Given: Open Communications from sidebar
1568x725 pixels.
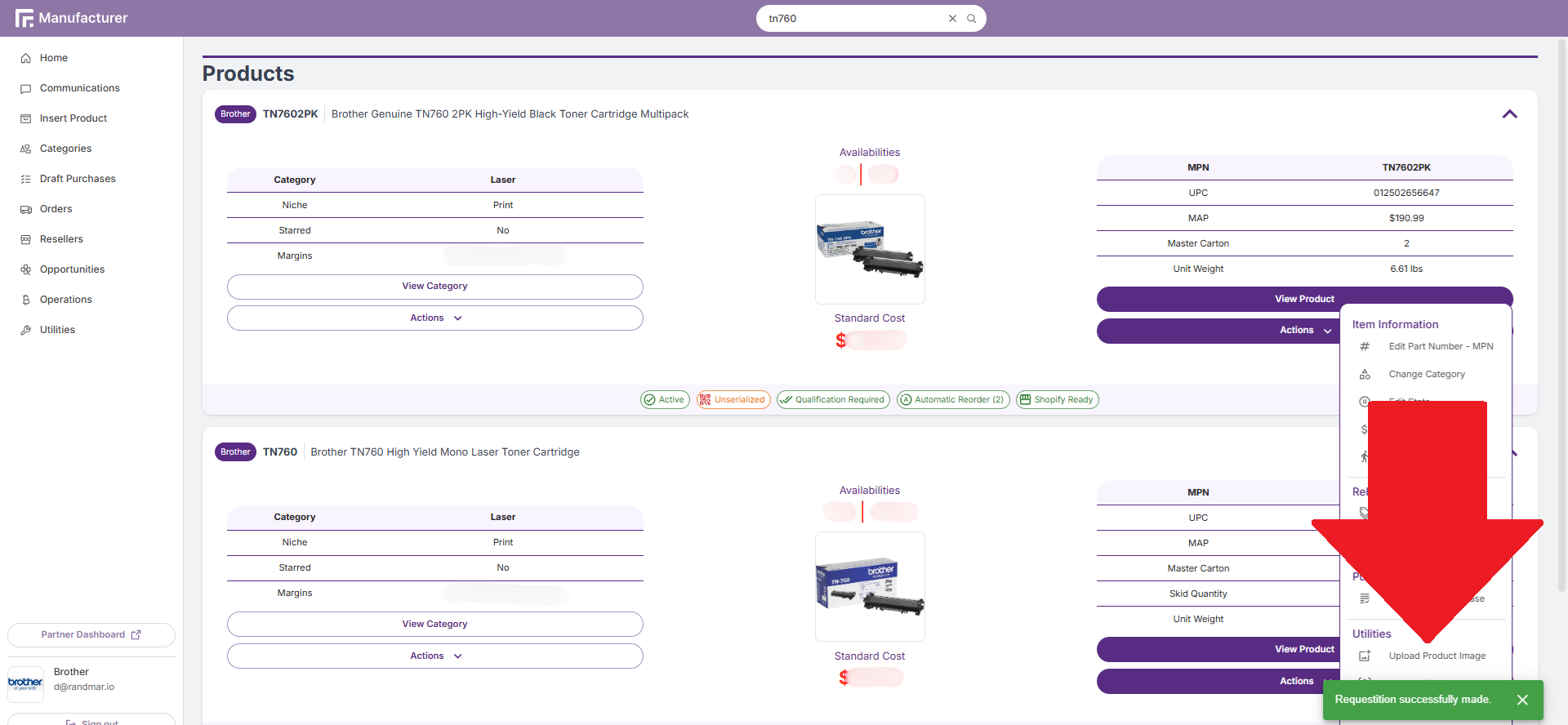Looking at the screenshot, I should click(79, 88).
